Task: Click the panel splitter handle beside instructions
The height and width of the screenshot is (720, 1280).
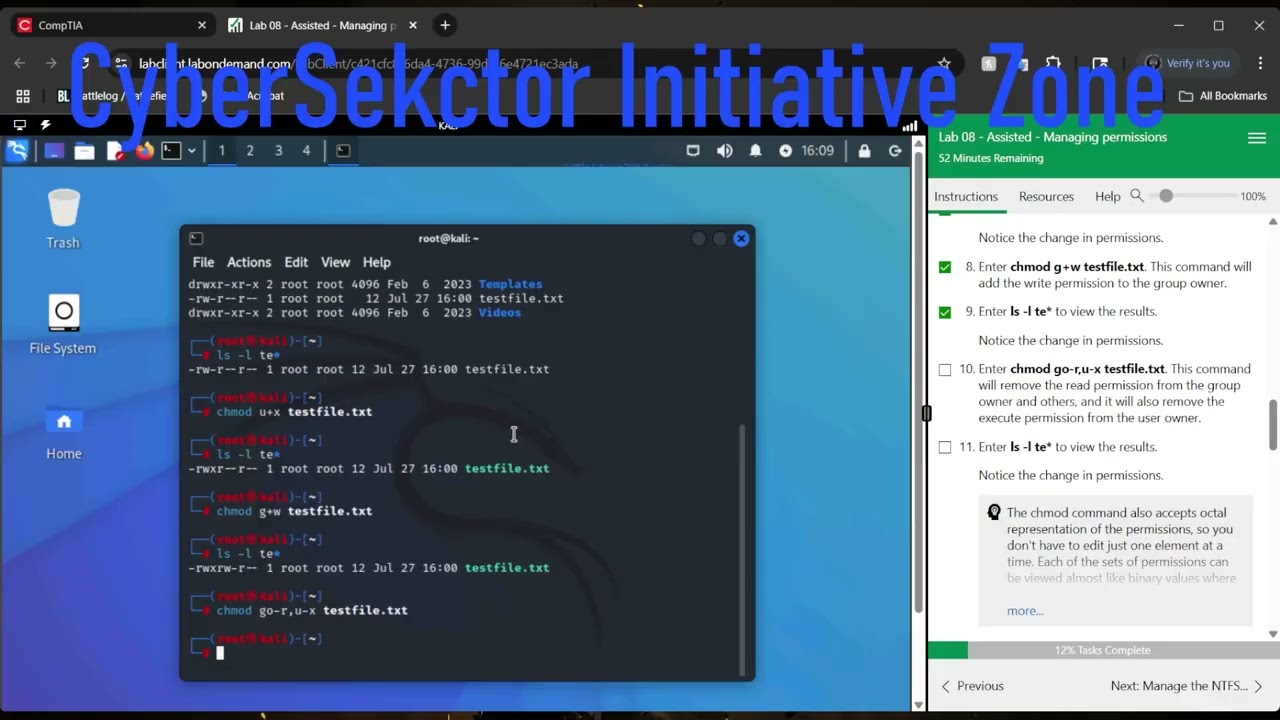Action: [x=926, y=413]
